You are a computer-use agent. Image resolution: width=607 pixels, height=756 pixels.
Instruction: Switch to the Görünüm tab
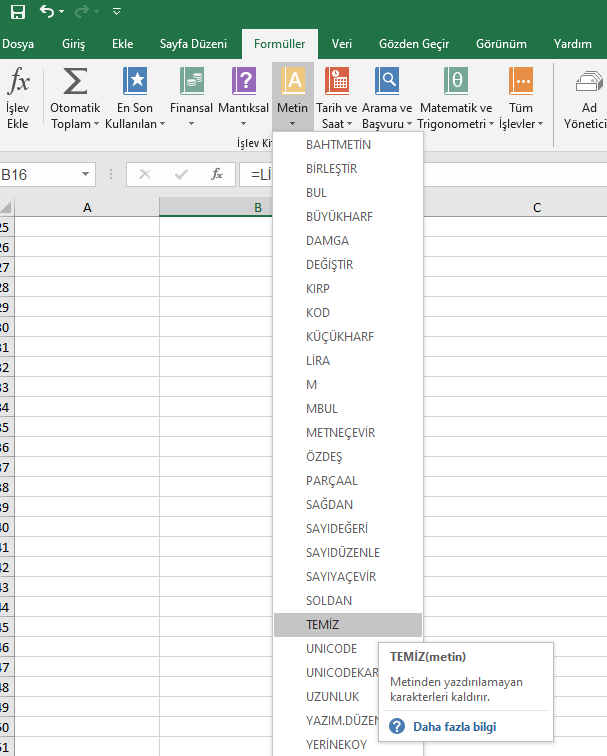(501, 44)
